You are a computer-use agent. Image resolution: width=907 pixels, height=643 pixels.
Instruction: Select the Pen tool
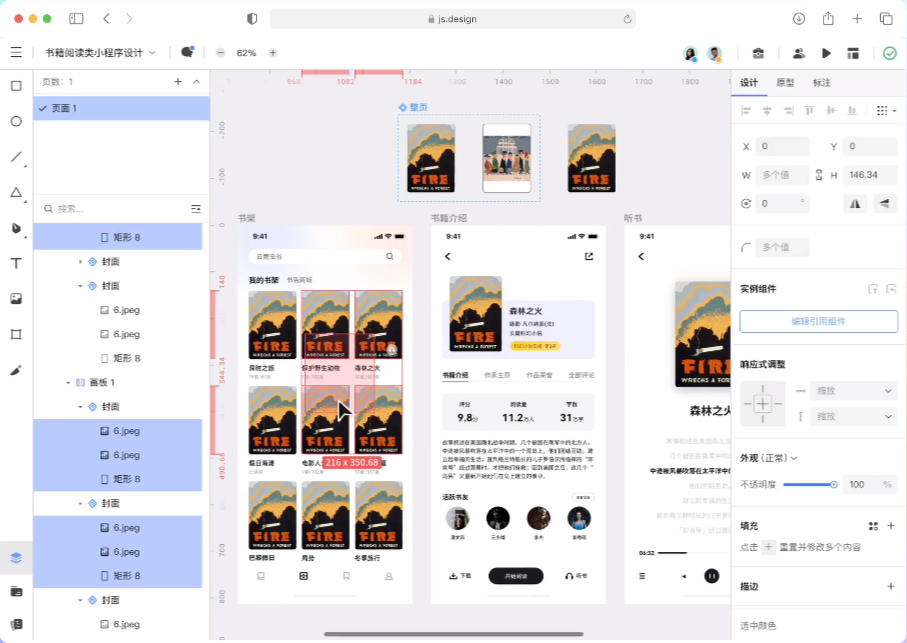click(16, 228)
